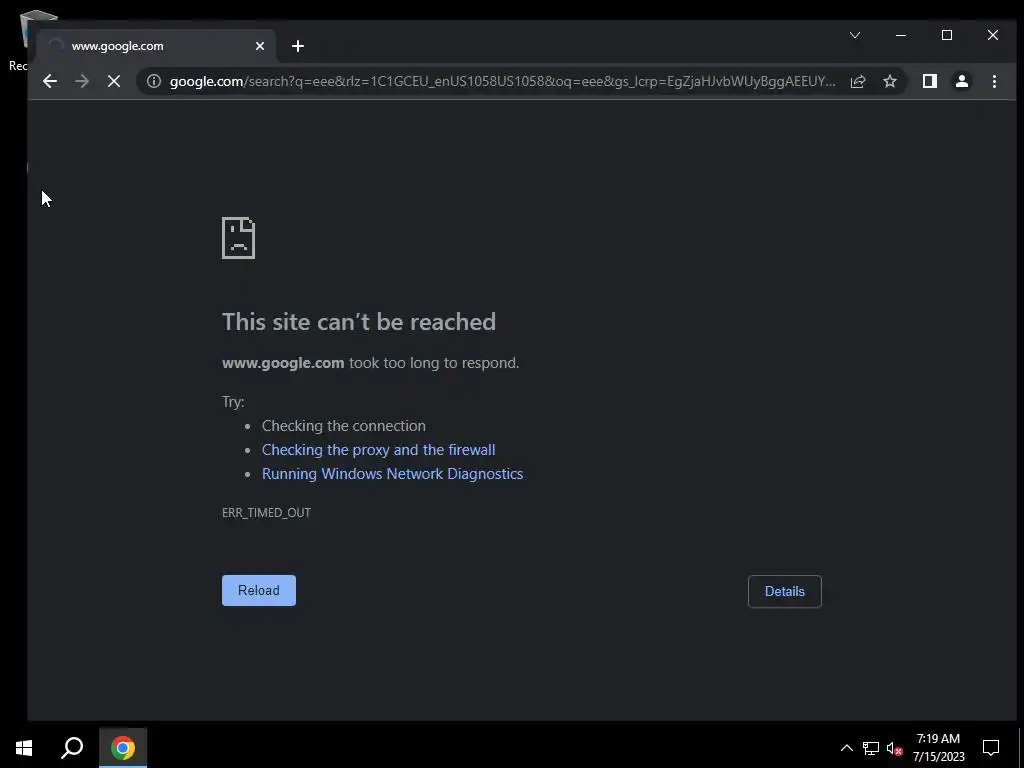Run Windows Network Diagnostics link
Viewport: 1024px width, 768px height.
point(392,473)
